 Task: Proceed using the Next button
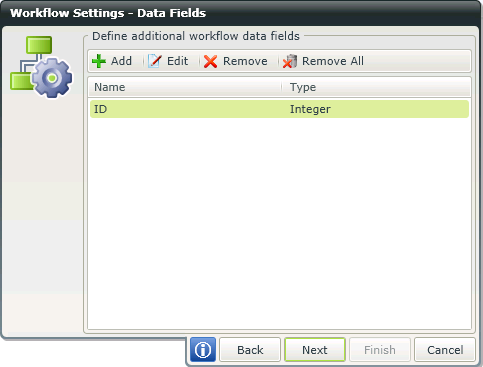(315, 350)
